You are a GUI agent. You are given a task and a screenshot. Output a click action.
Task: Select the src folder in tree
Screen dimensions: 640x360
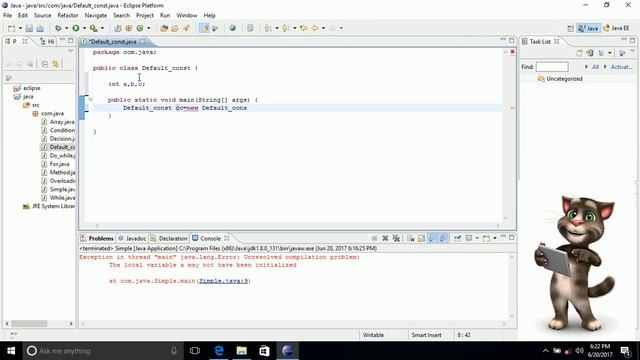click(31, 105)
